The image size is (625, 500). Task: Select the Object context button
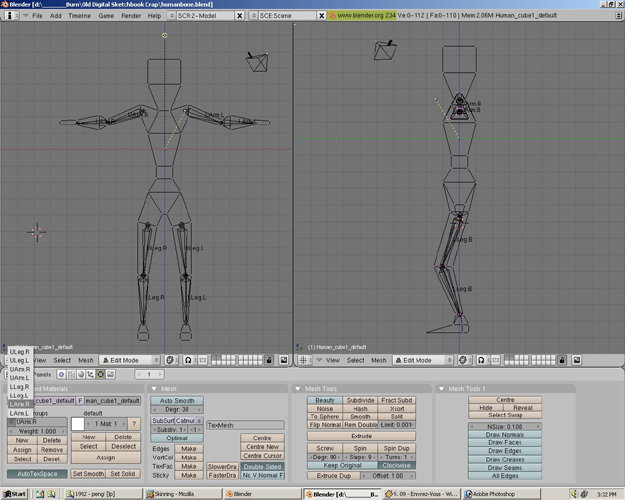(91, 374)
